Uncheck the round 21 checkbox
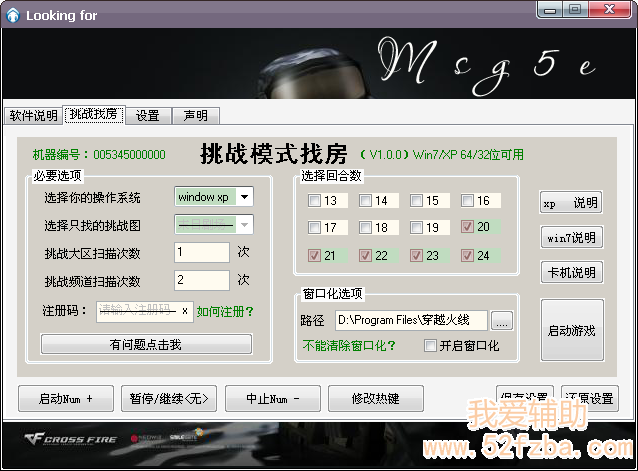The height and width of the screenshot is (471, 638). coord(314,255)
